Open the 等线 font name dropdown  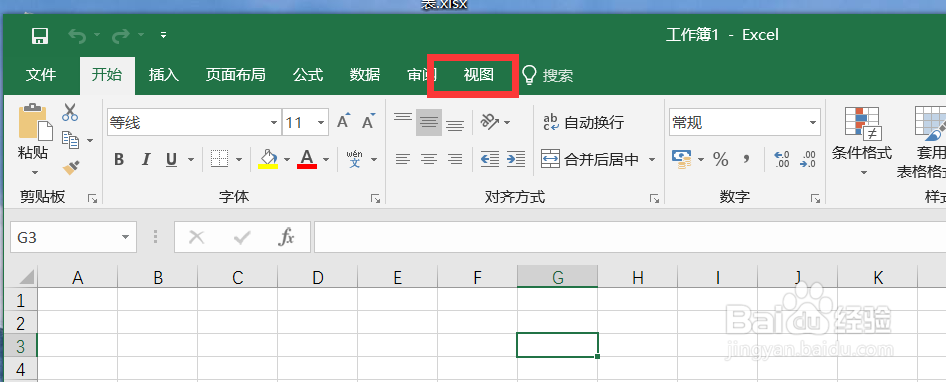pyautogui.click(x=273, y=123)
